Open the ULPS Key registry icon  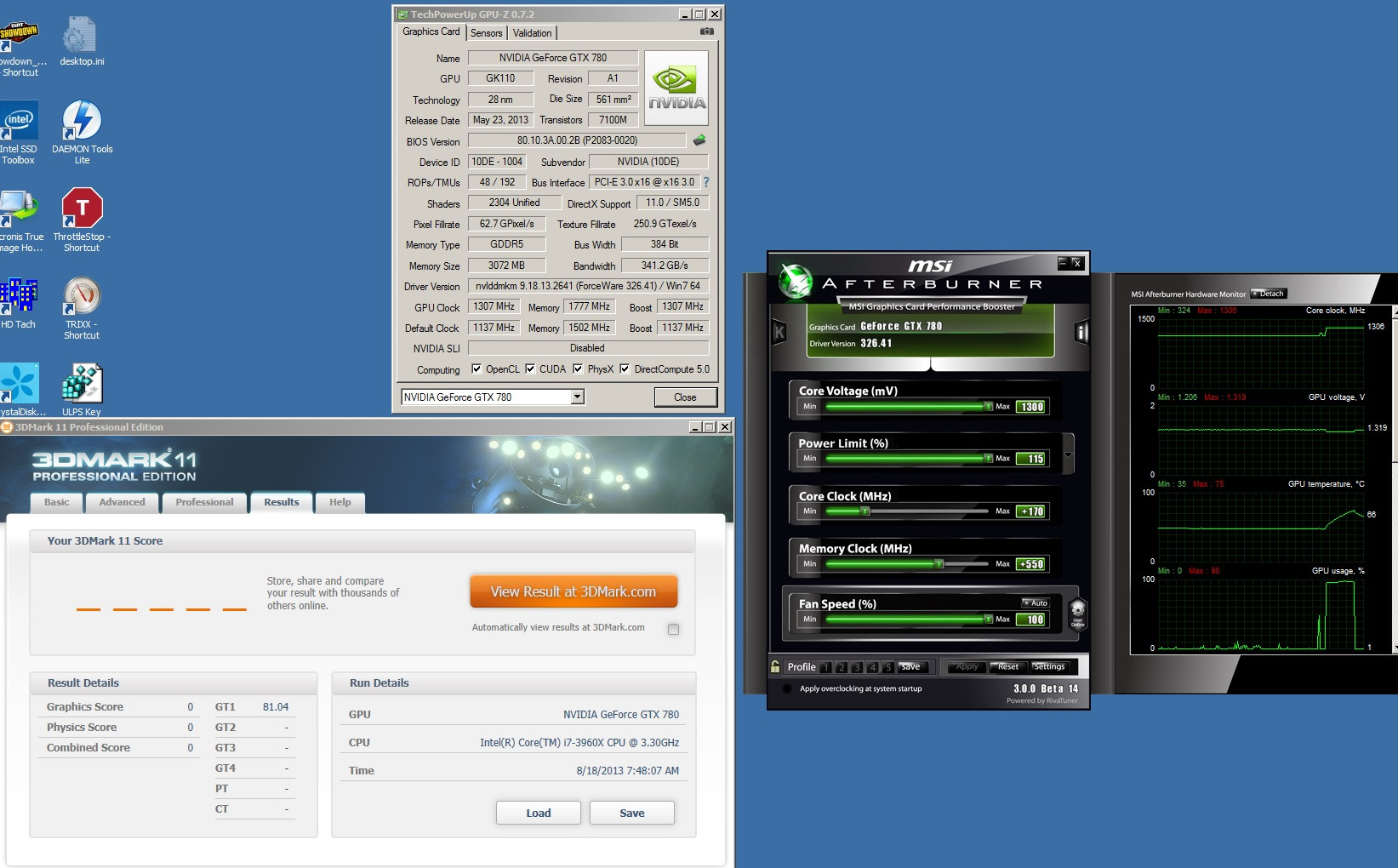point(82,390)
